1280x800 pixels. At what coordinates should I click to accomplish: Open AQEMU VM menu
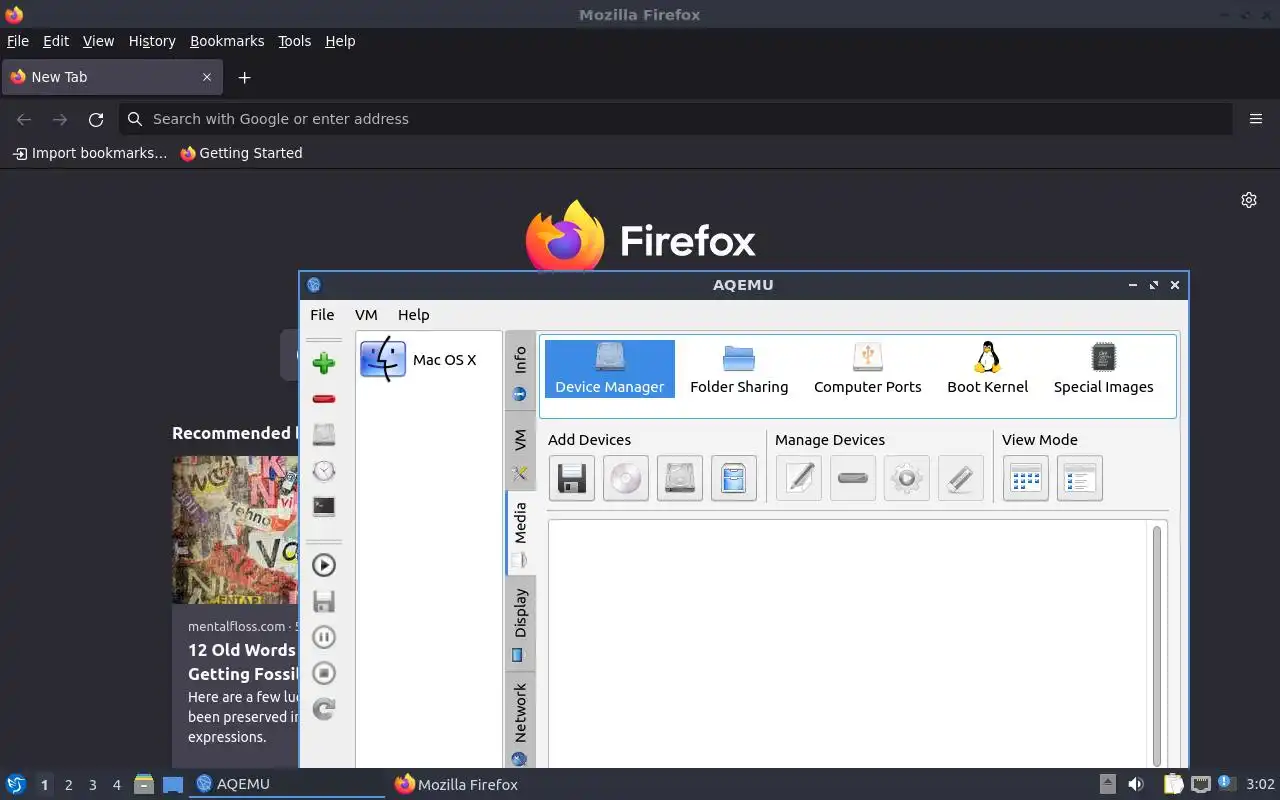[366, 314]
